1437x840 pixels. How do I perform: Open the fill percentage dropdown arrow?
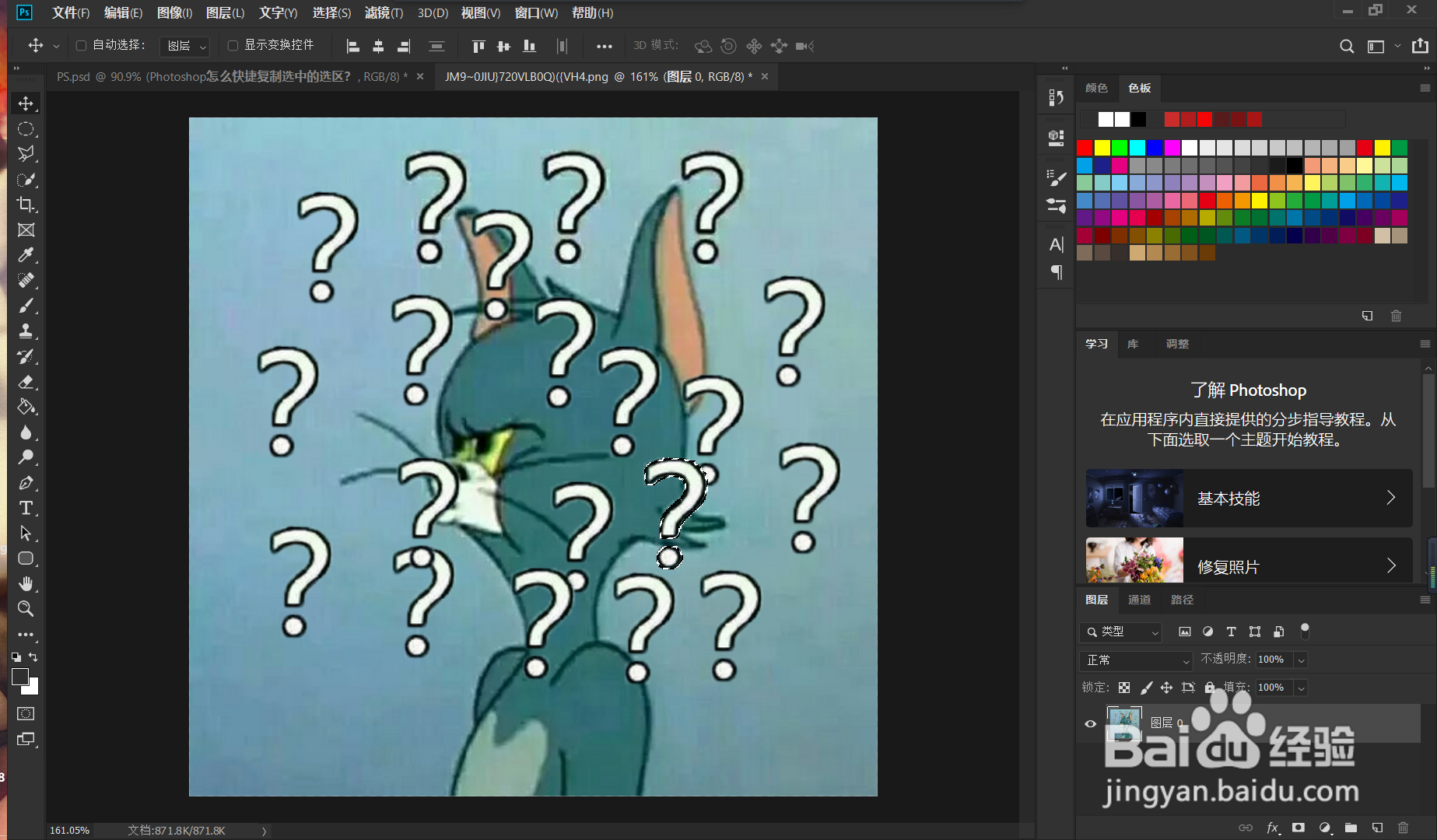1301,688
